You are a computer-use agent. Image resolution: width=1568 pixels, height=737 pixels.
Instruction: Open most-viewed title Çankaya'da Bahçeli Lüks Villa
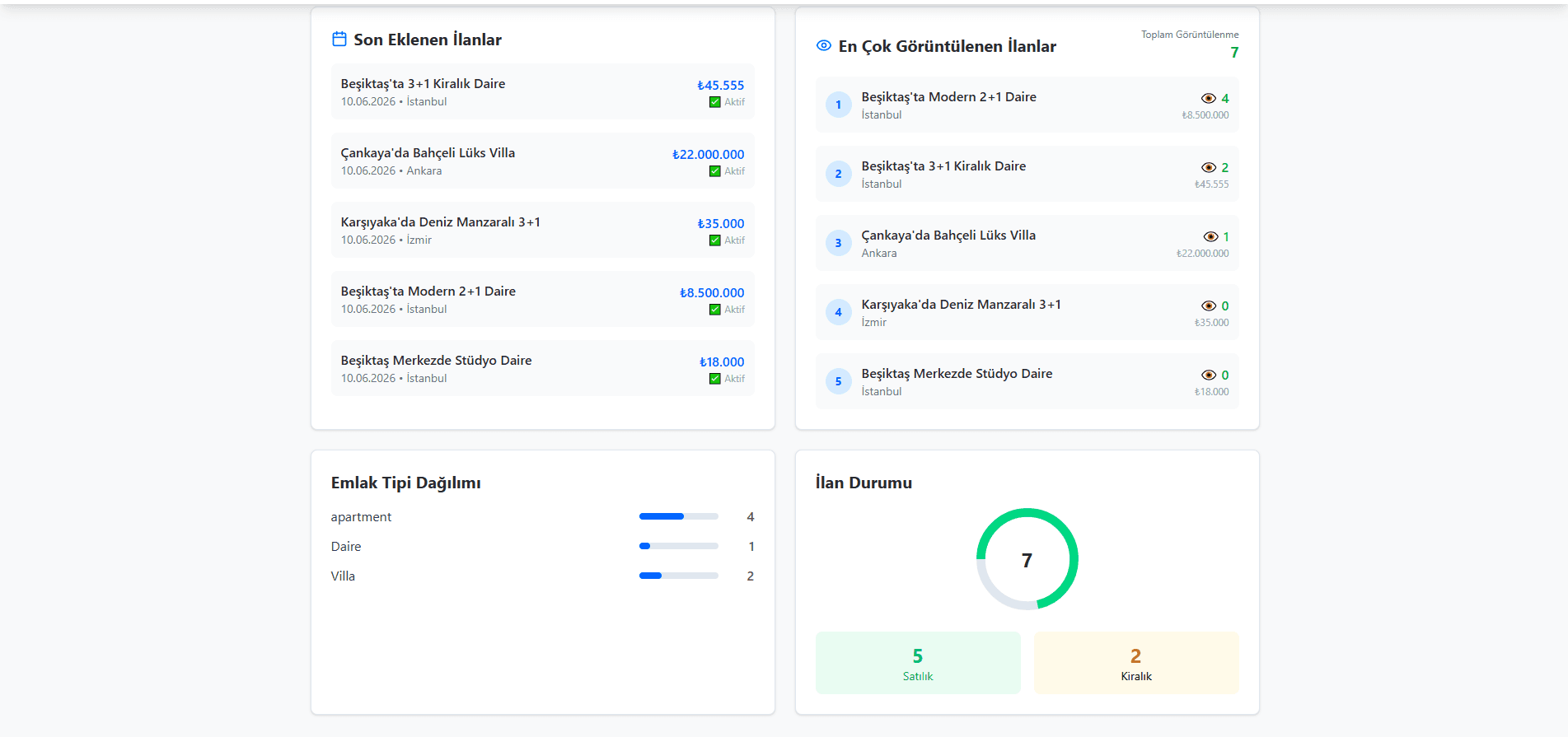[948, 235]
